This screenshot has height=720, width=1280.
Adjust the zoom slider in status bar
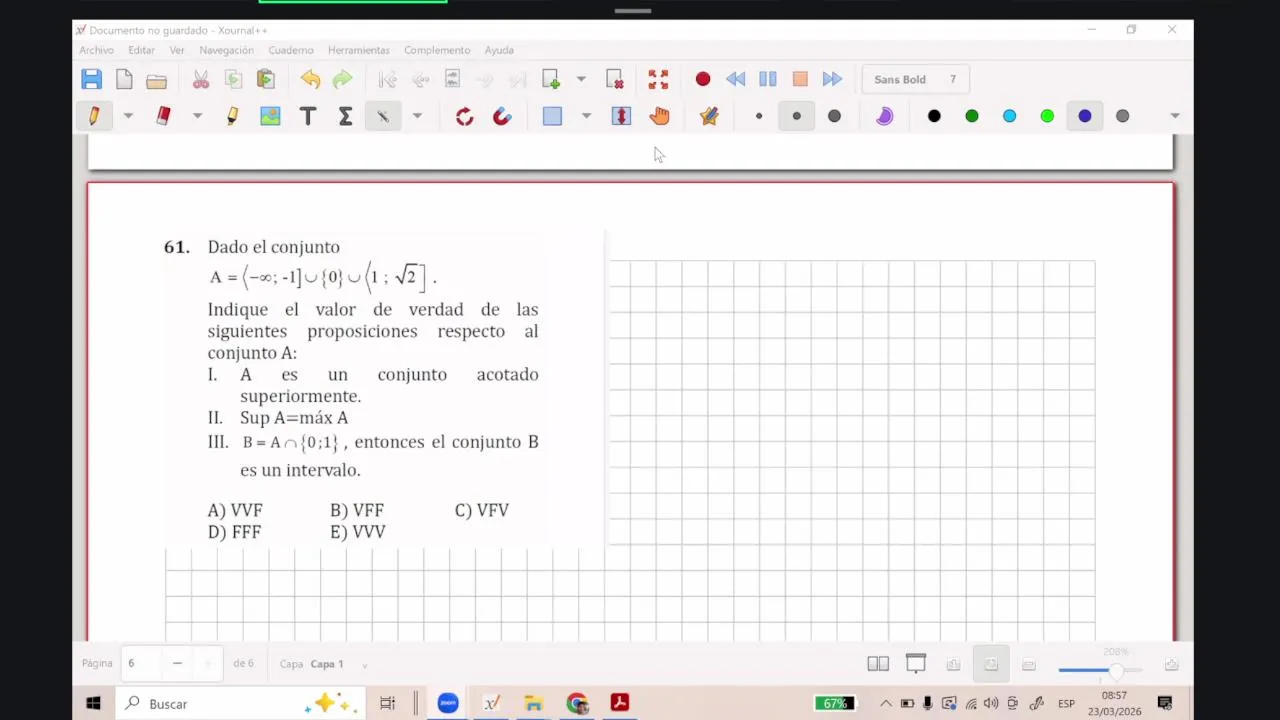(x=1098, y=670)
